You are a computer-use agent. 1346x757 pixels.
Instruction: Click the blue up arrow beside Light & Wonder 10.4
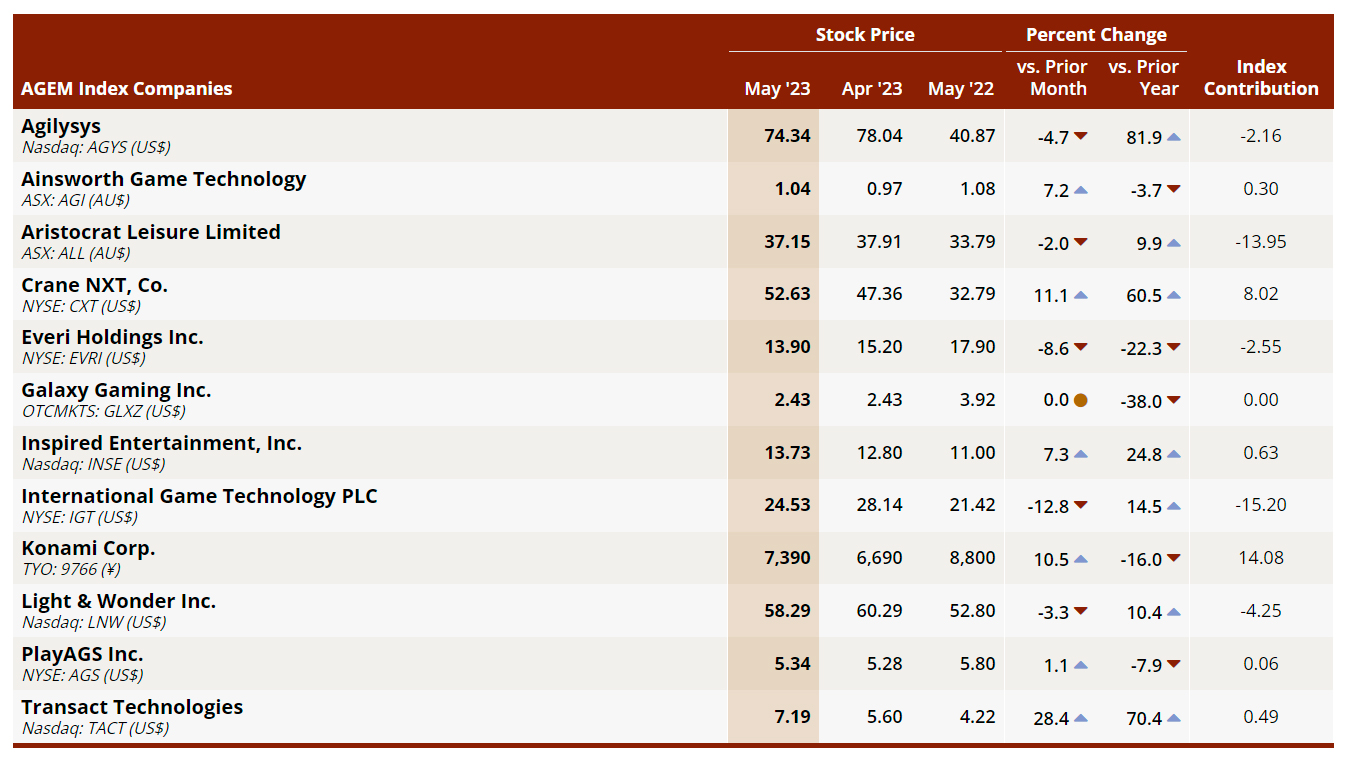(1173, 613)
